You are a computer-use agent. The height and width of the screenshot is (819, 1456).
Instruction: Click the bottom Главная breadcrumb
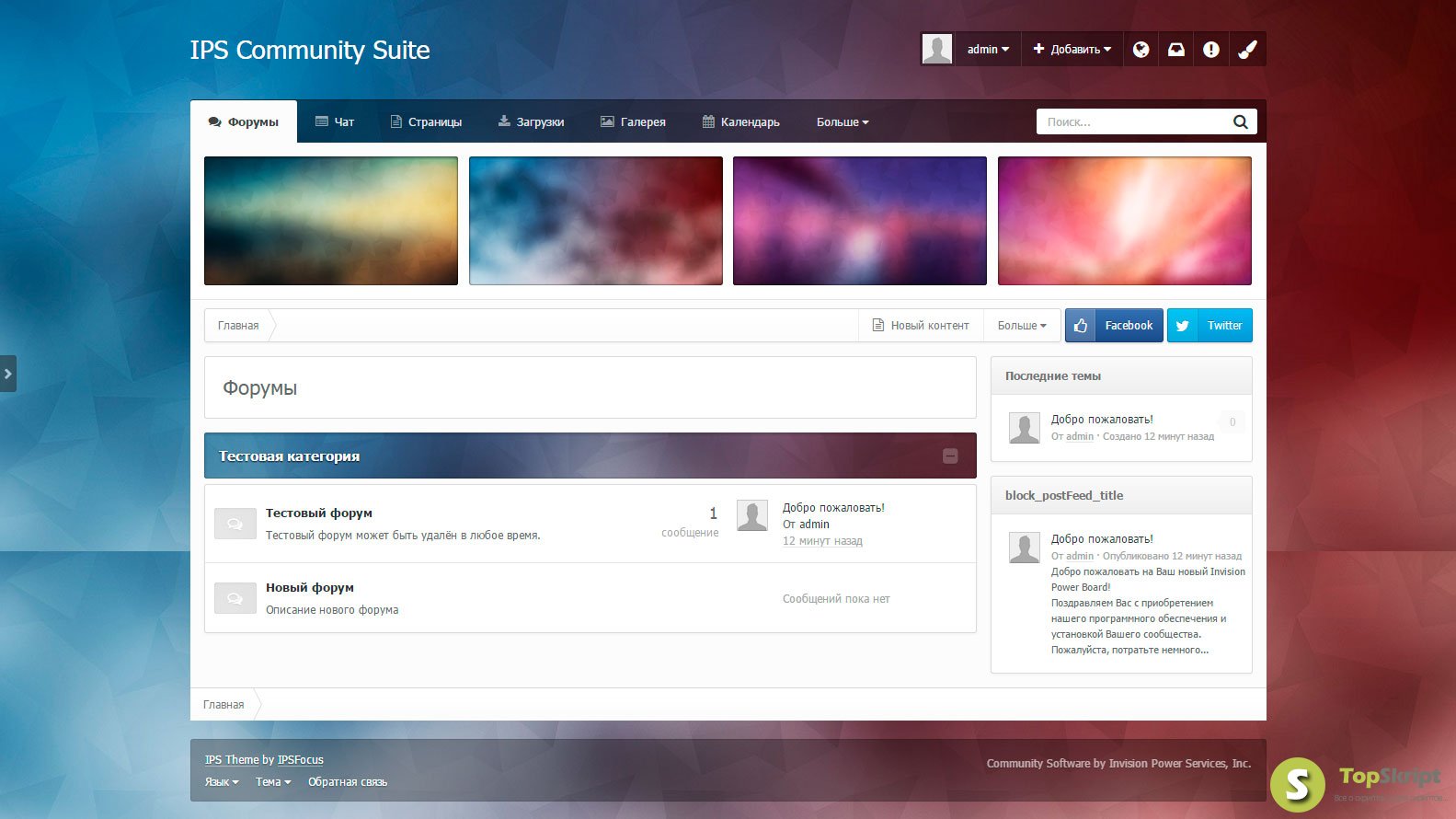[x=224, y=705]
